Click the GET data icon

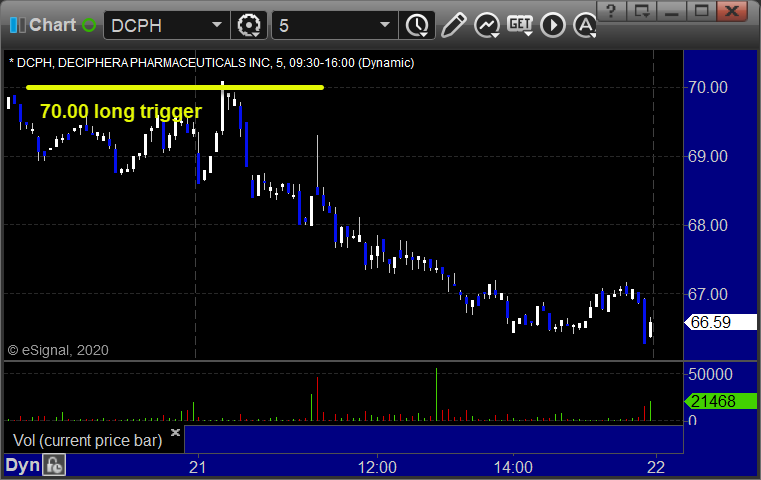pos(520,25)
